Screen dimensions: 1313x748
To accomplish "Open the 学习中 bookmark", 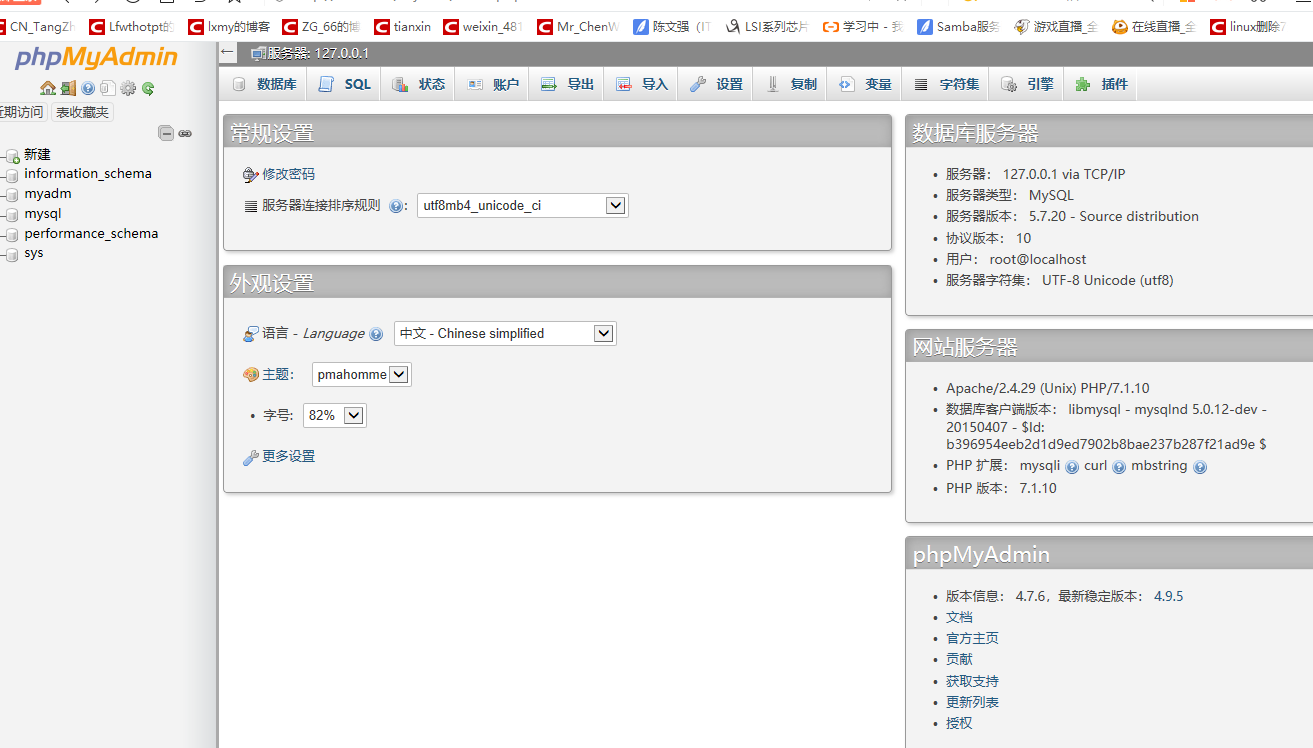I will [863, 27].
